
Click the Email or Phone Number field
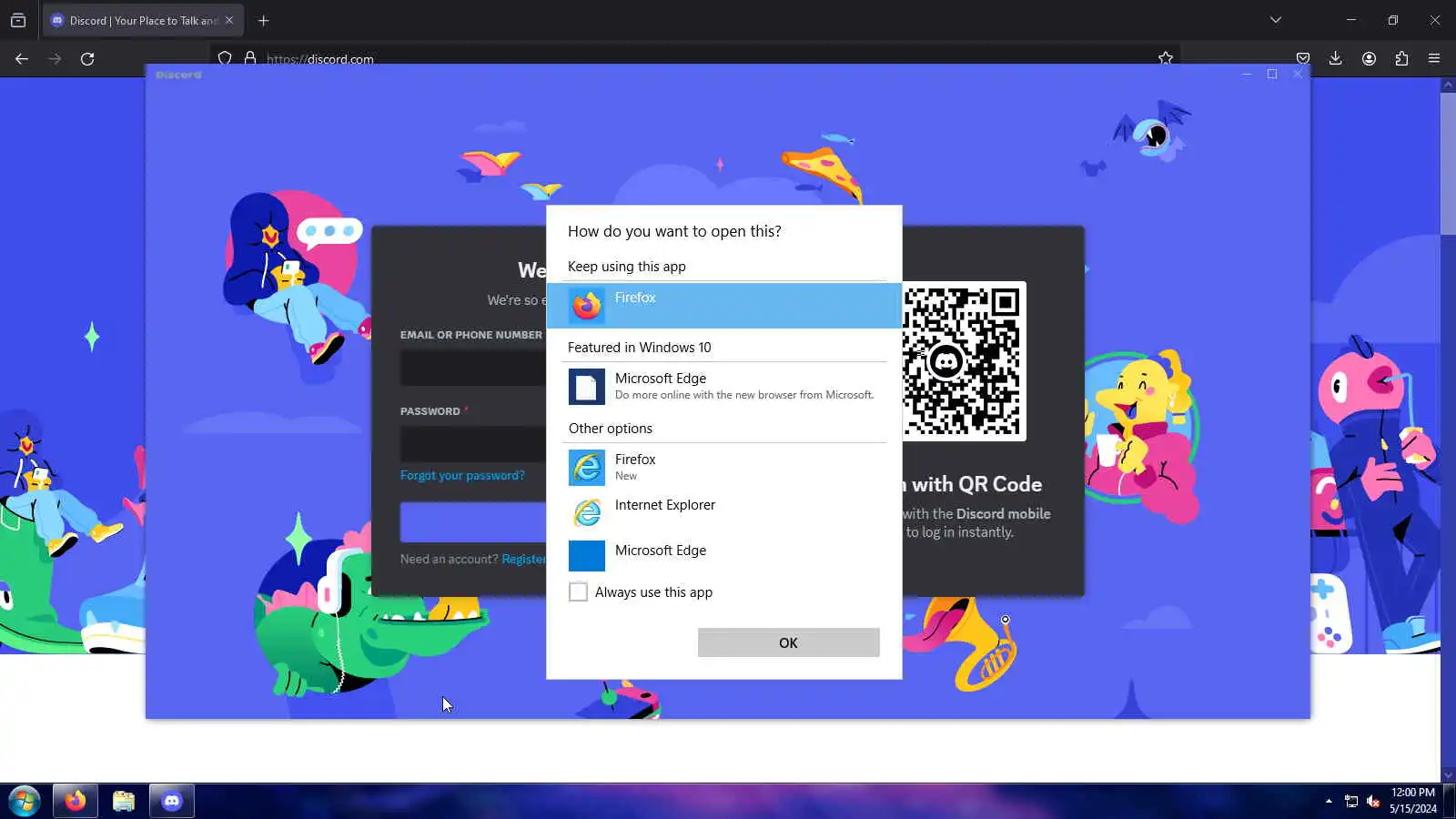coord(473,368)
